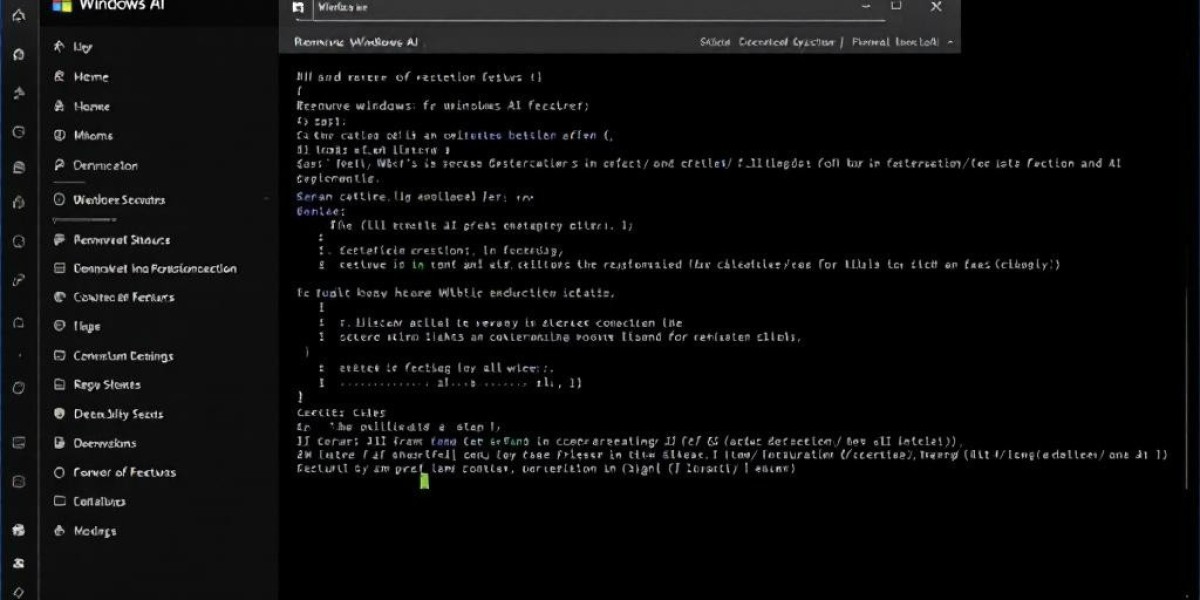This screenshot has width=1200, height=600.
Task: Click the icon beside Permanent Status entry
Action: tap(58, 240)
